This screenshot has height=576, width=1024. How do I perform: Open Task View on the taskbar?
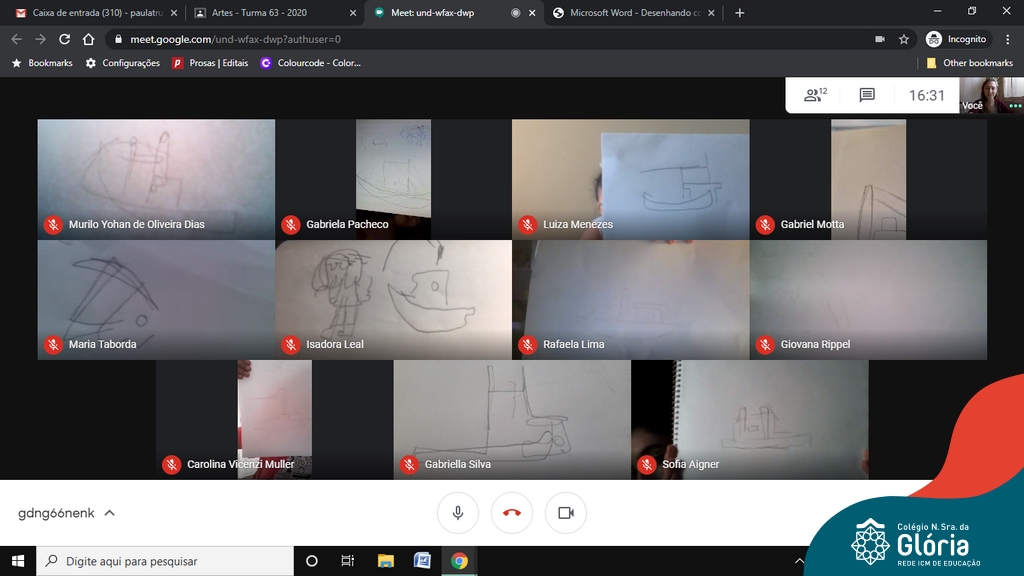click(347, 561)
